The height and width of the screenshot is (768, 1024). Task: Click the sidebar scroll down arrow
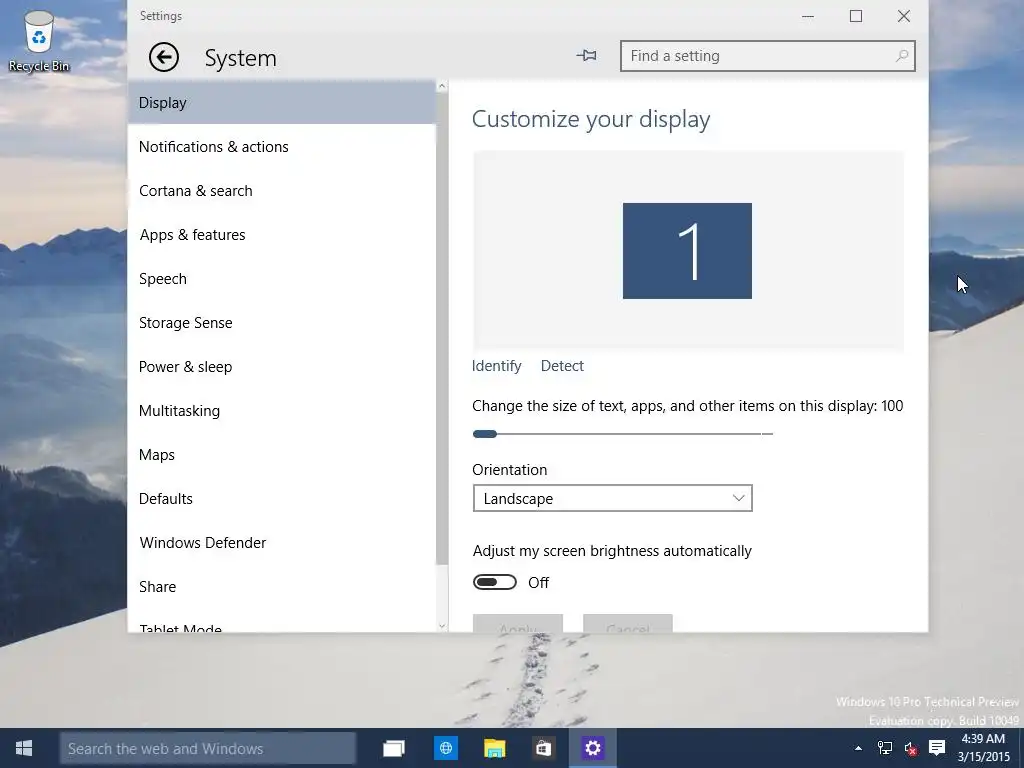[442, 626]
